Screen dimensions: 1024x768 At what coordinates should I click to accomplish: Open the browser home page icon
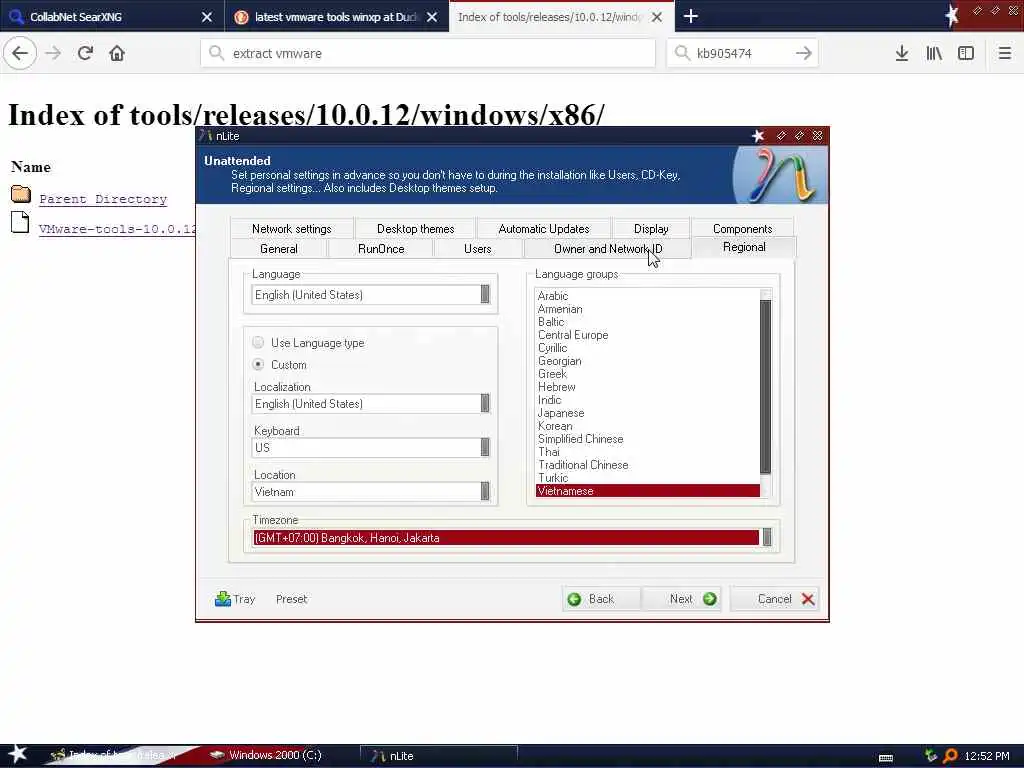click(x=117, y=54)
